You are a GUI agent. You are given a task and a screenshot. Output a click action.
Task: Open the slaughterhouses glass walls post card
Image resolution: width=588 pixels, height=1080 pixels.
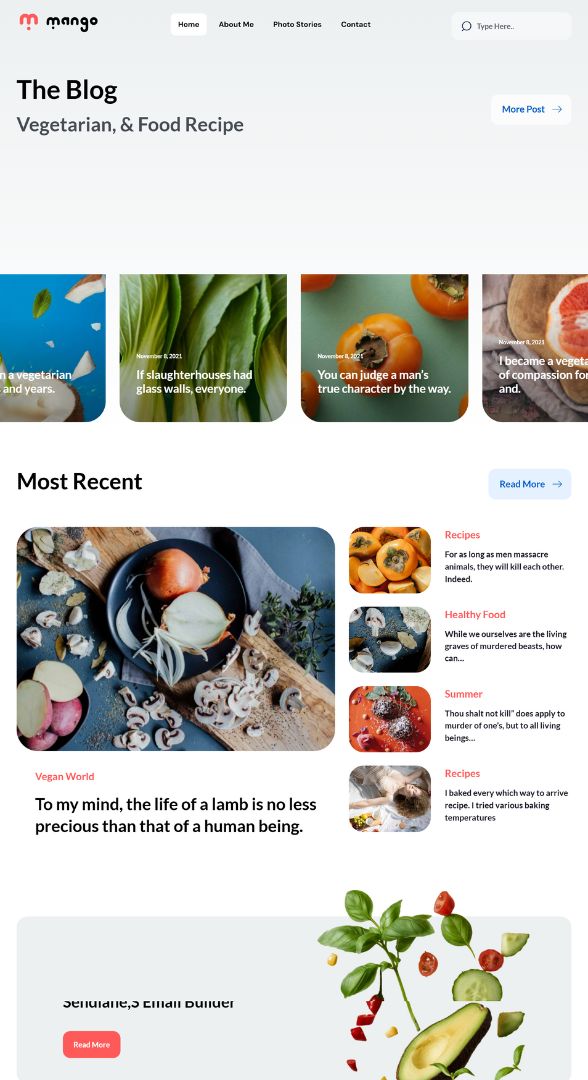(203, 348)
